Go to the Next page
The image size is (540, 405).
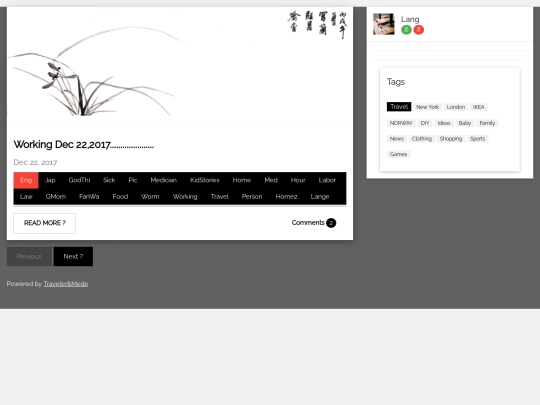(73, 257)
